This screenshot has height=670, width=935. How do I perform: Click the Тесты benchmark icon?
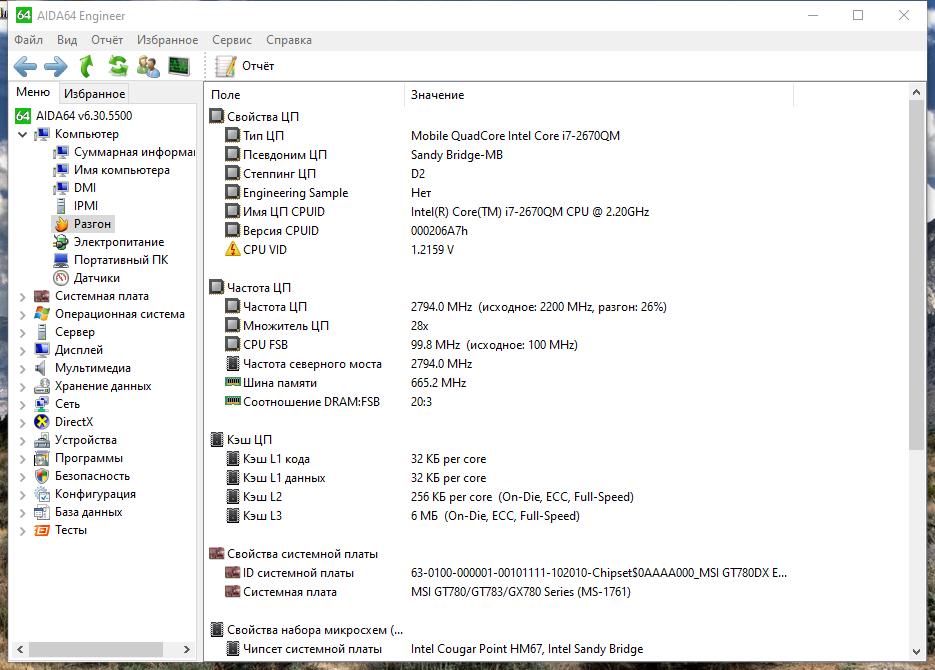[42, 530]
